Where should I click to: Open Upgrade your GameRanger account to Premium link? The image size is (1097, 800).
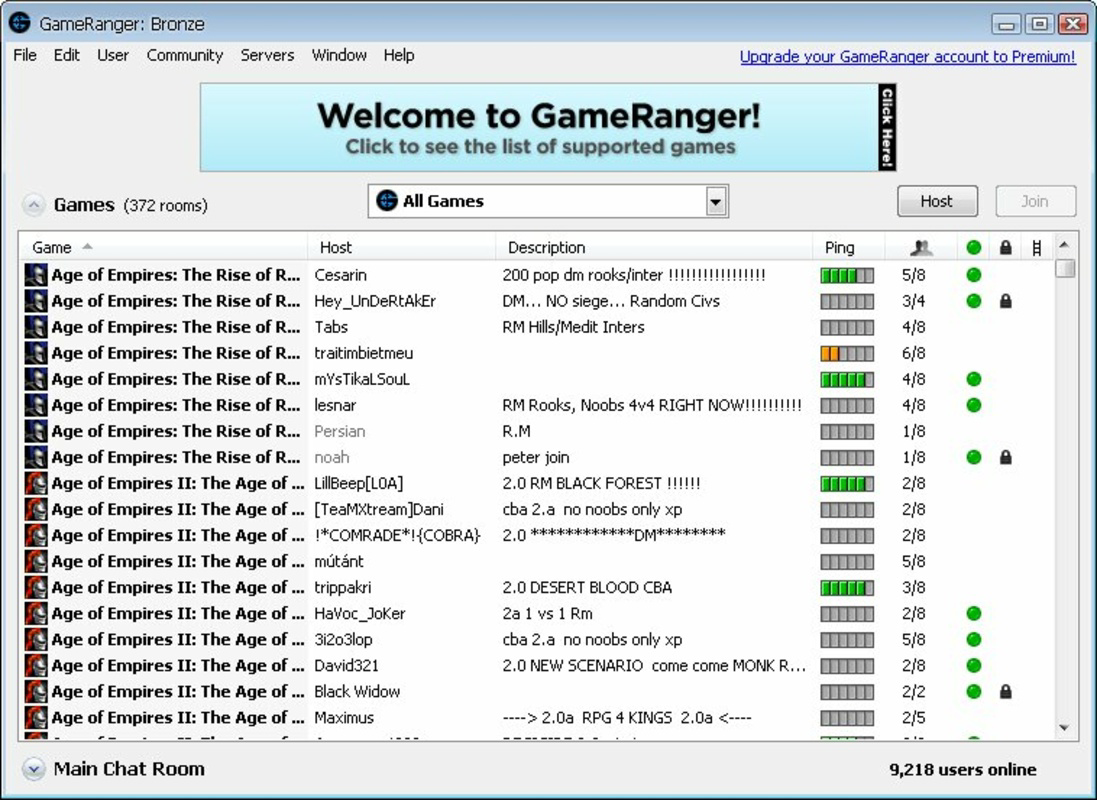pyautogui.click(x=907, y=57)
